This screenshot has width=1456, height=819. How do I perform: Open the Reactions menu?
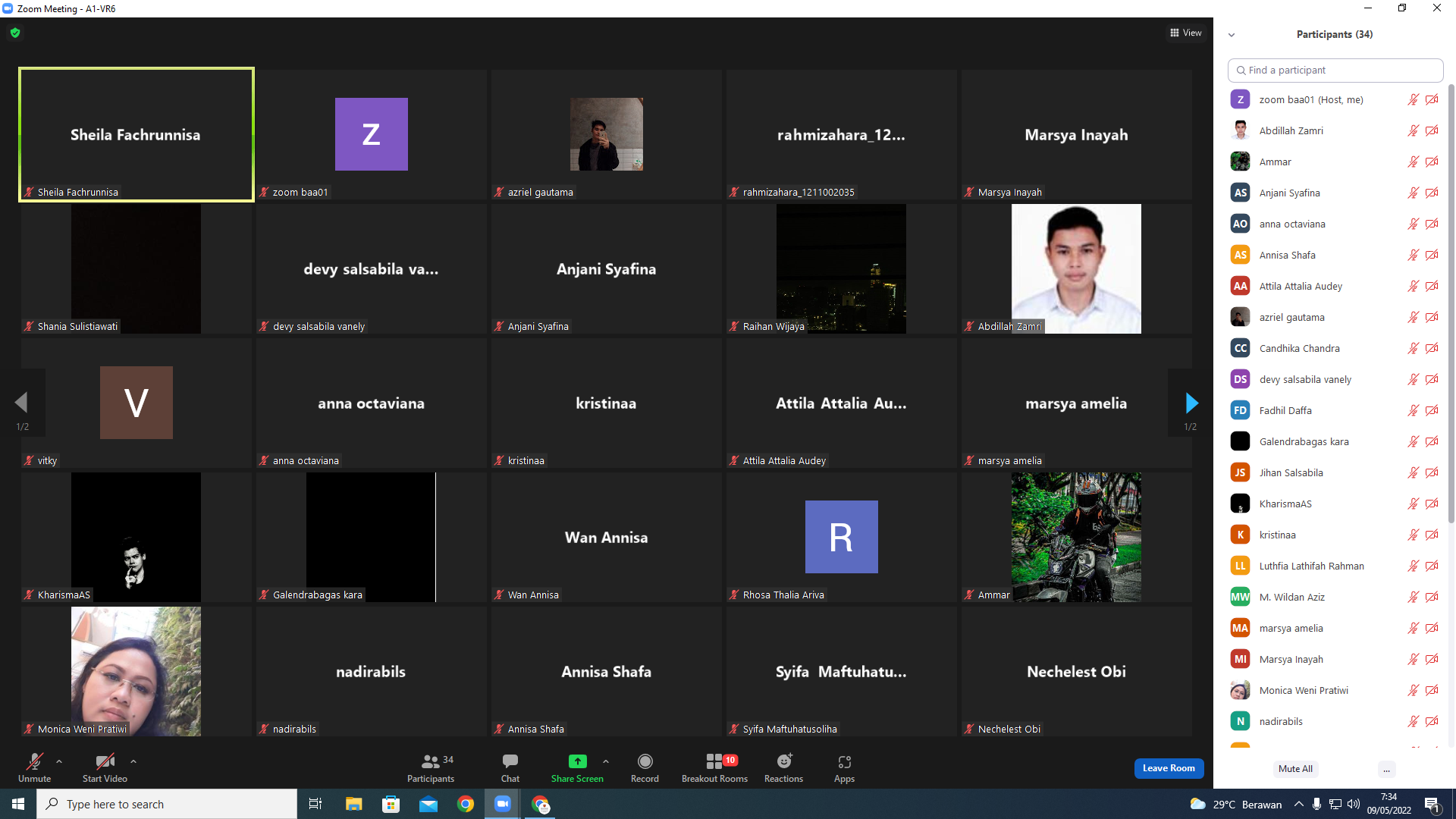point(784,767)
